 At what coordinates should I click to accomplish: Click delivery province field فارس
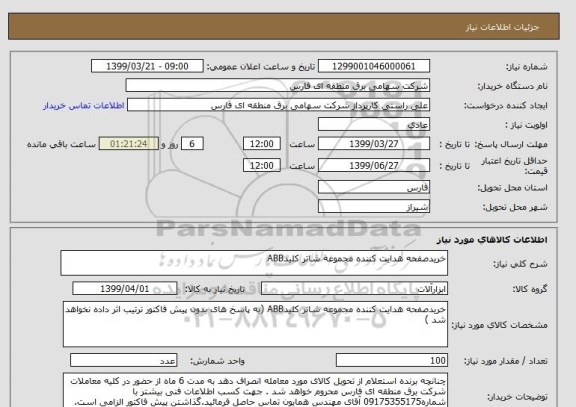click(x=374, y=187)
